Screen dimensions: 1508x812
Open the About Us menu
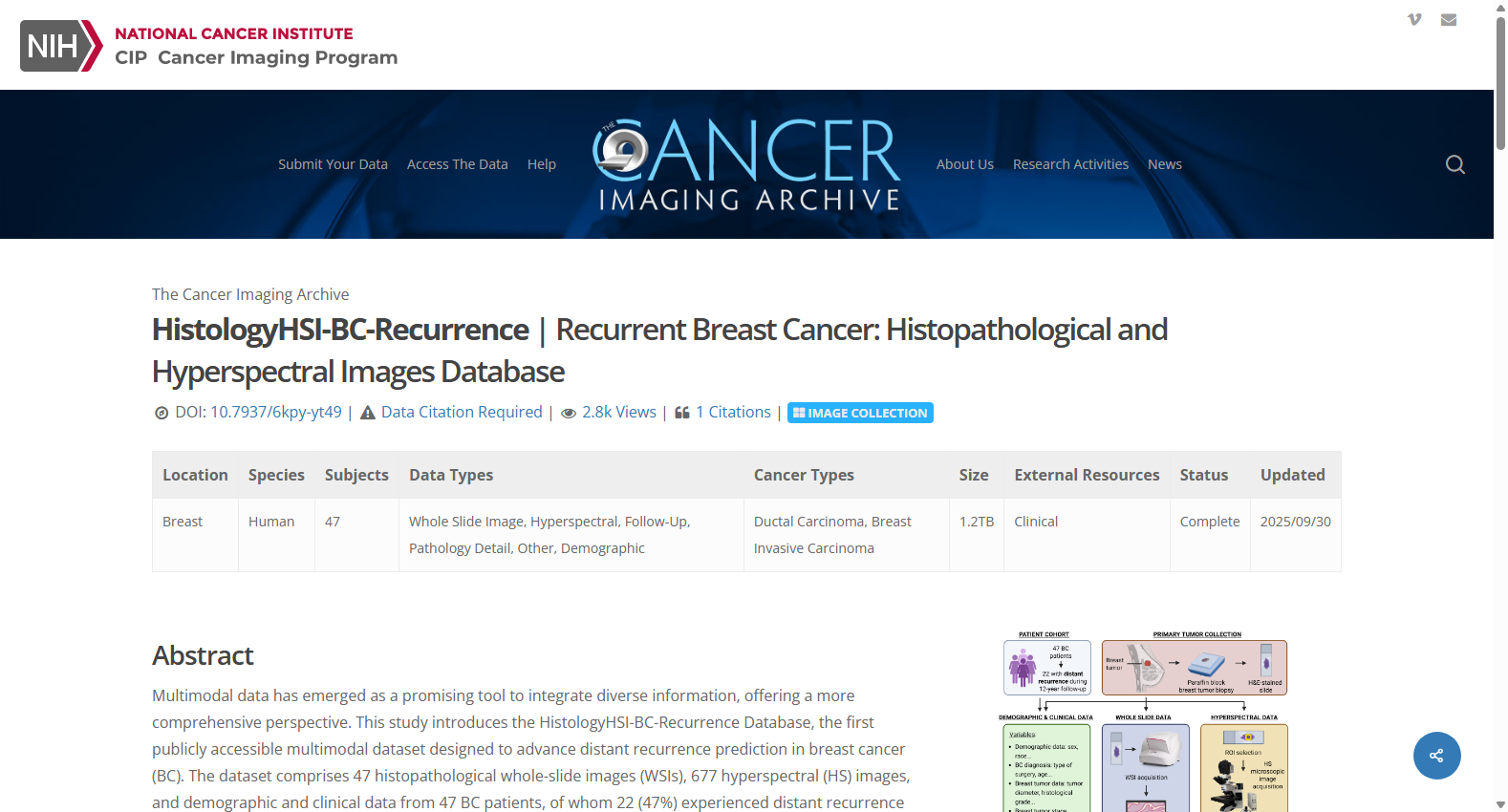point(965,164)
